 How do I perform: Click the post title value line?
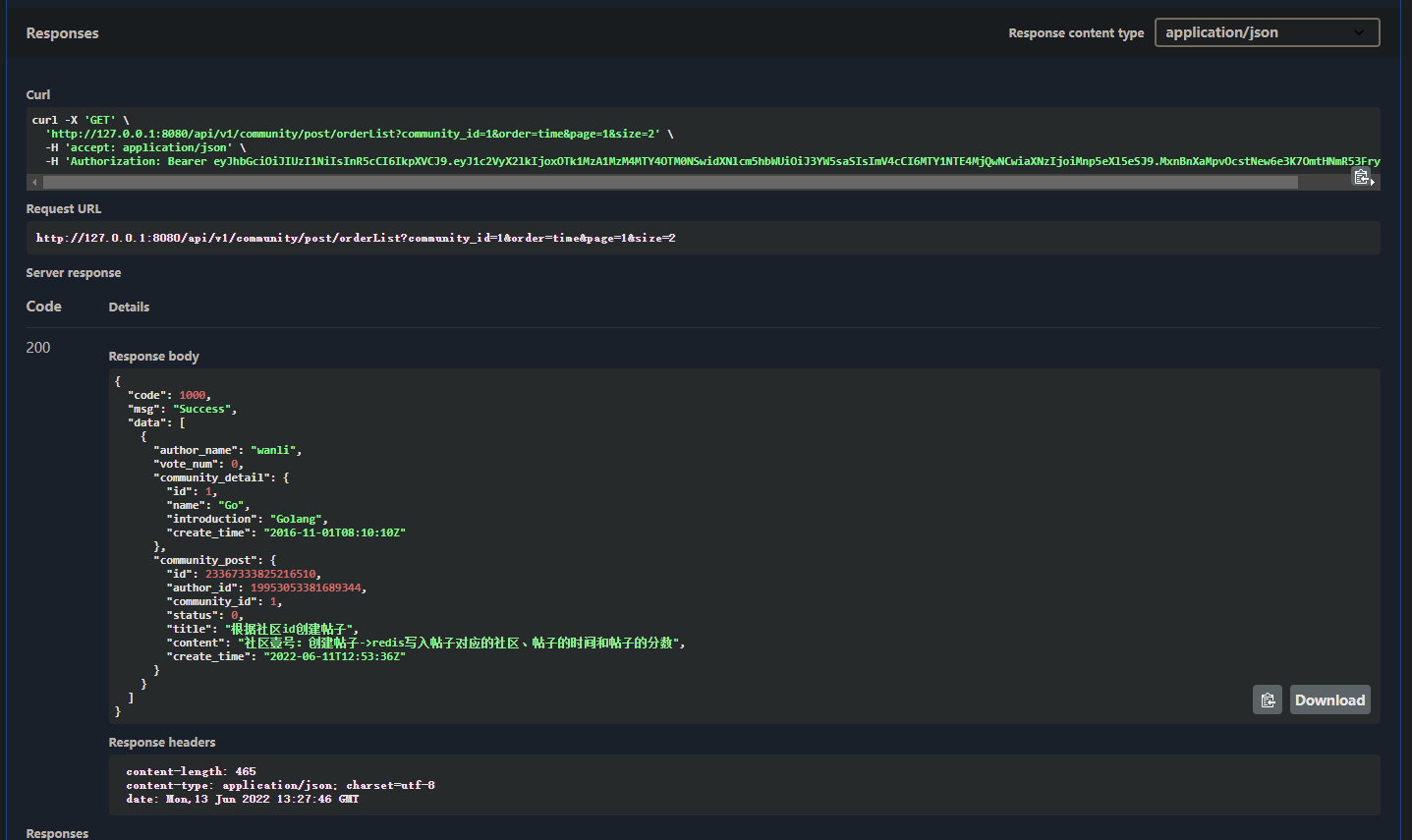[x=263, y=629]
